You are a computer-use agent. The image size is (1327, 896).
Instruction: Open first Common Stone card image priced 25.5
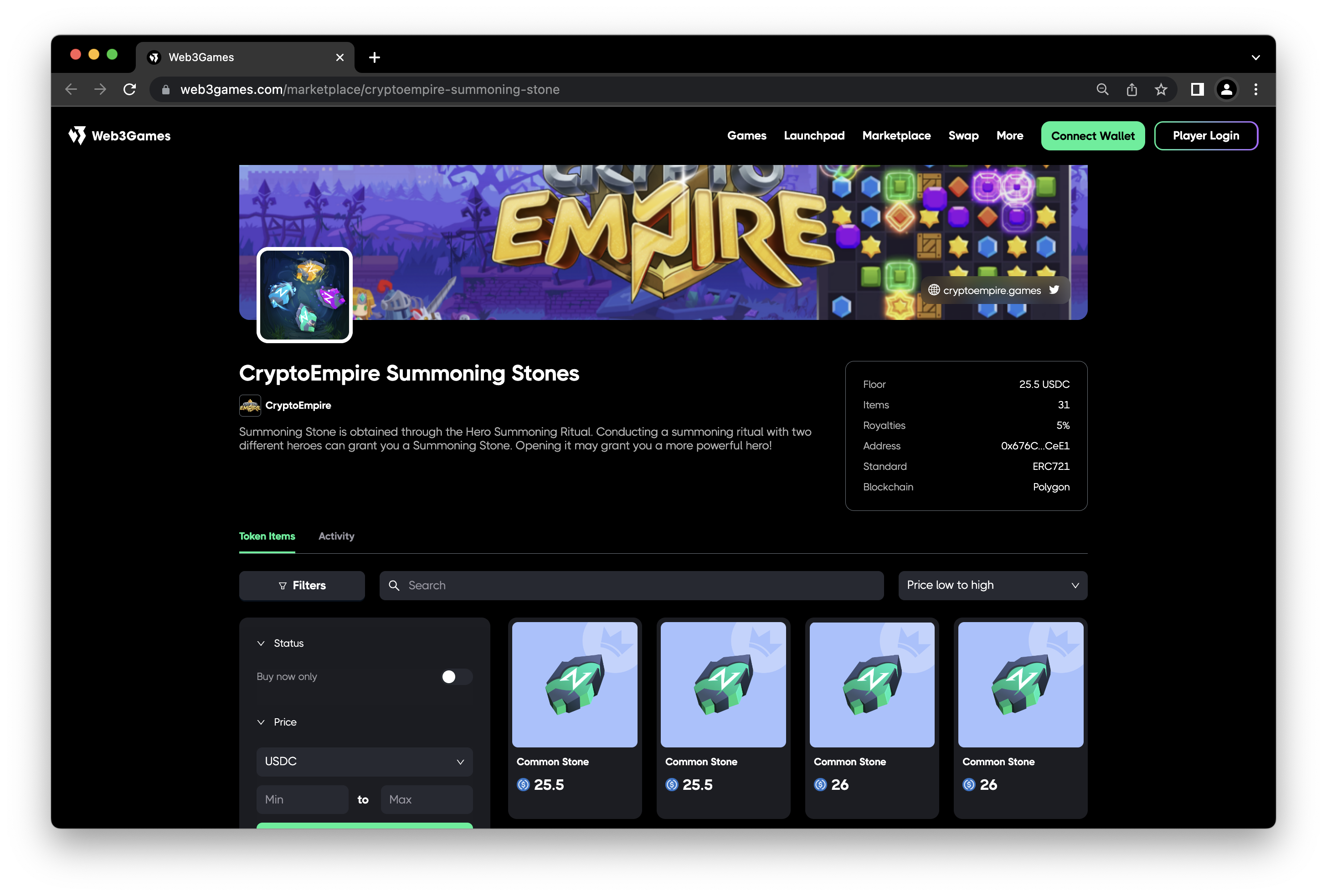tap(575, 684)
